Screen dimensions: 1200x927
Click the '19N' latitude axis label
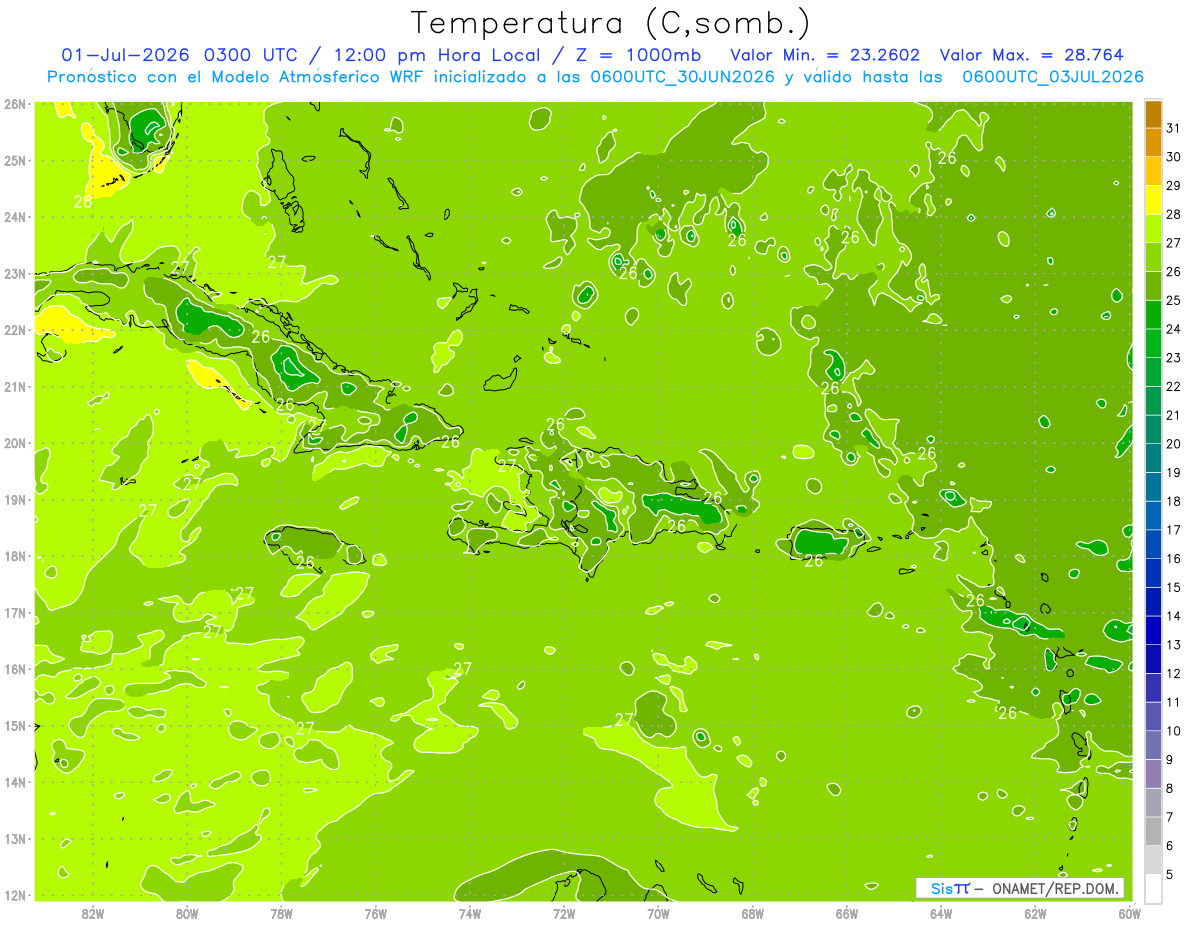coord(14,500)
